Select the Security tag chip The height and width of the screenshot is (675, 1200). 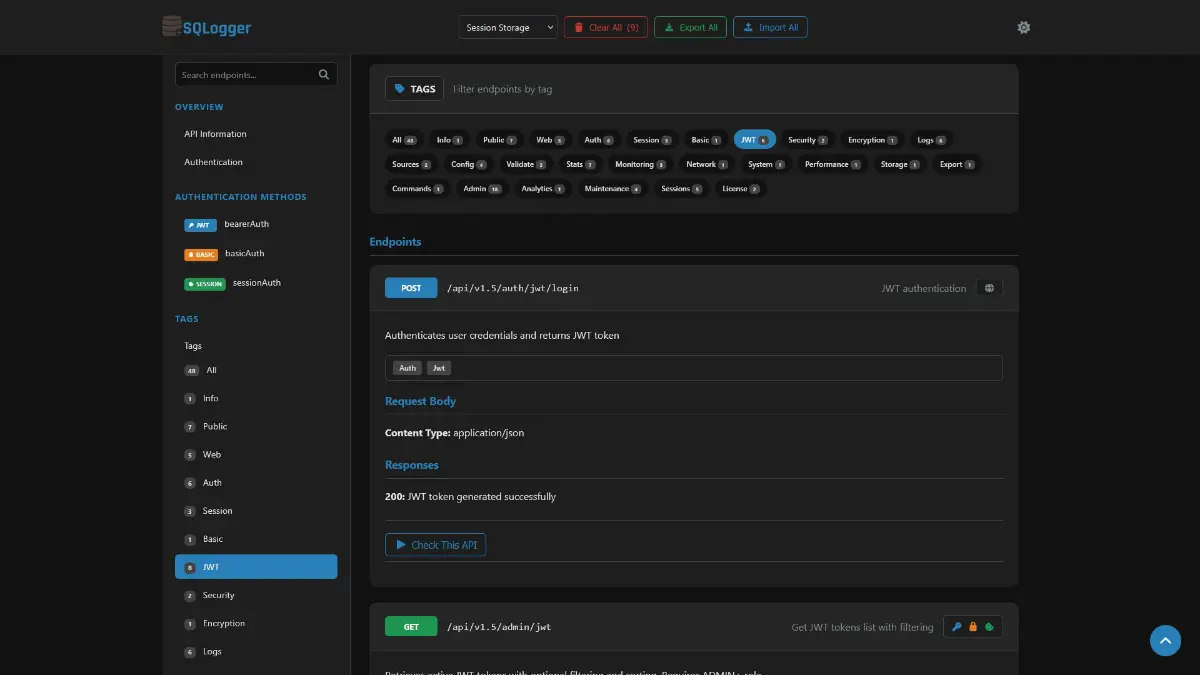(807, 140)
